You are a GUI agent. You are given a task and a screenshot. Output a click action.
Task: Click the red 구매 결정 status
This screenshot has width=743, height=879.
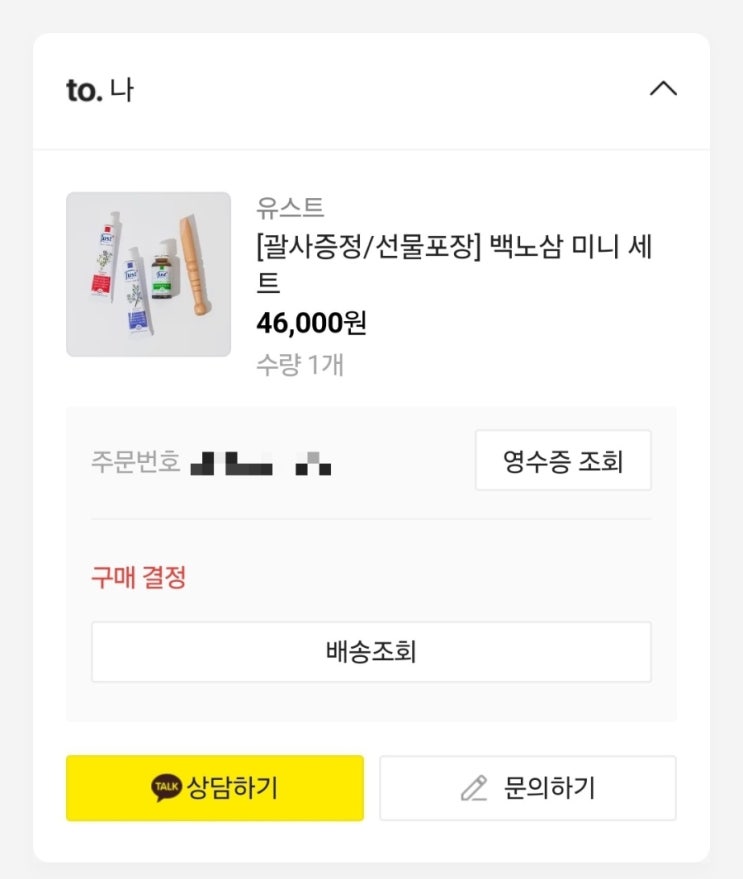[138, 577]
